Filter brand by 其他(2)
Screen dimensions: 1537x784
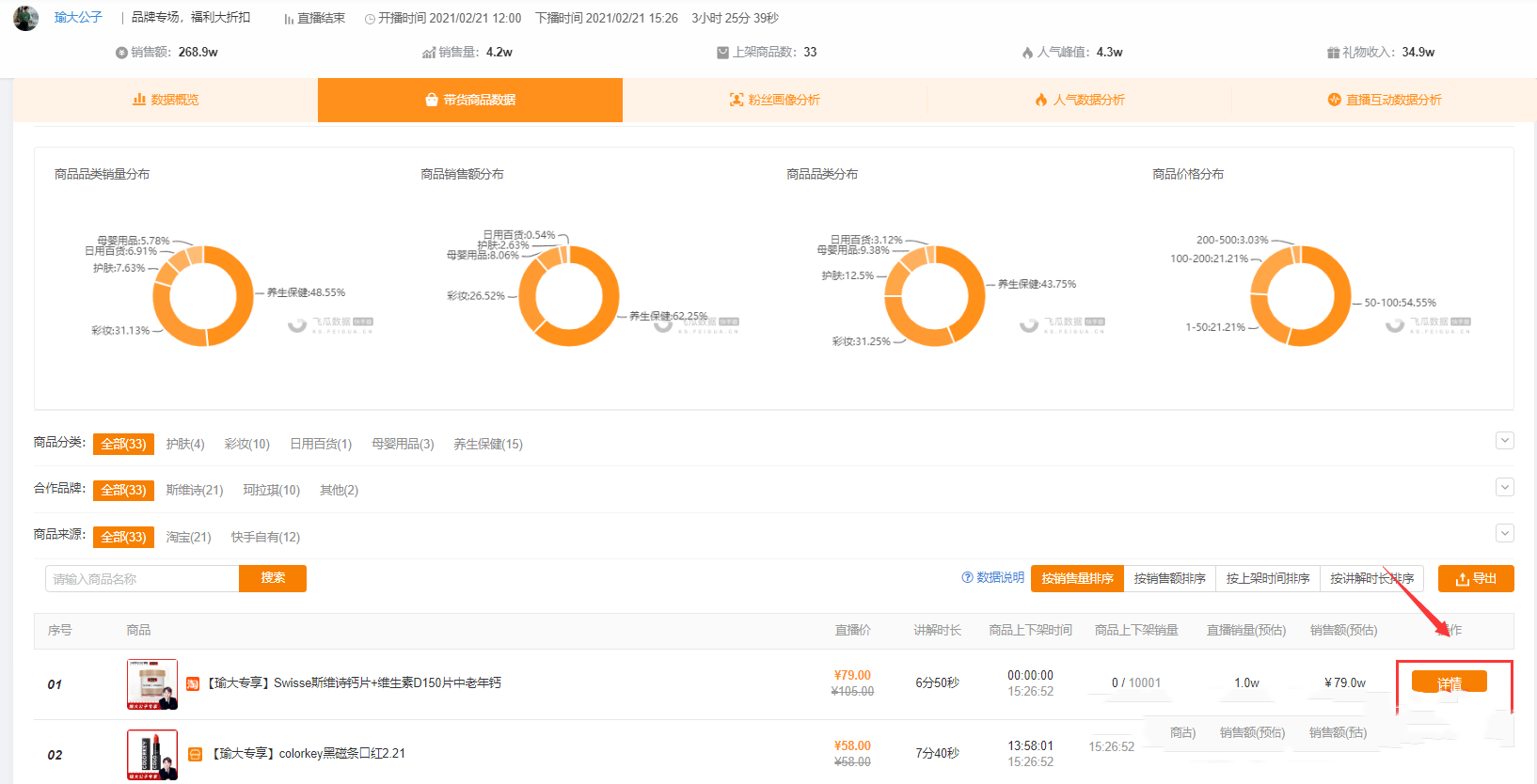pos(339,490)
